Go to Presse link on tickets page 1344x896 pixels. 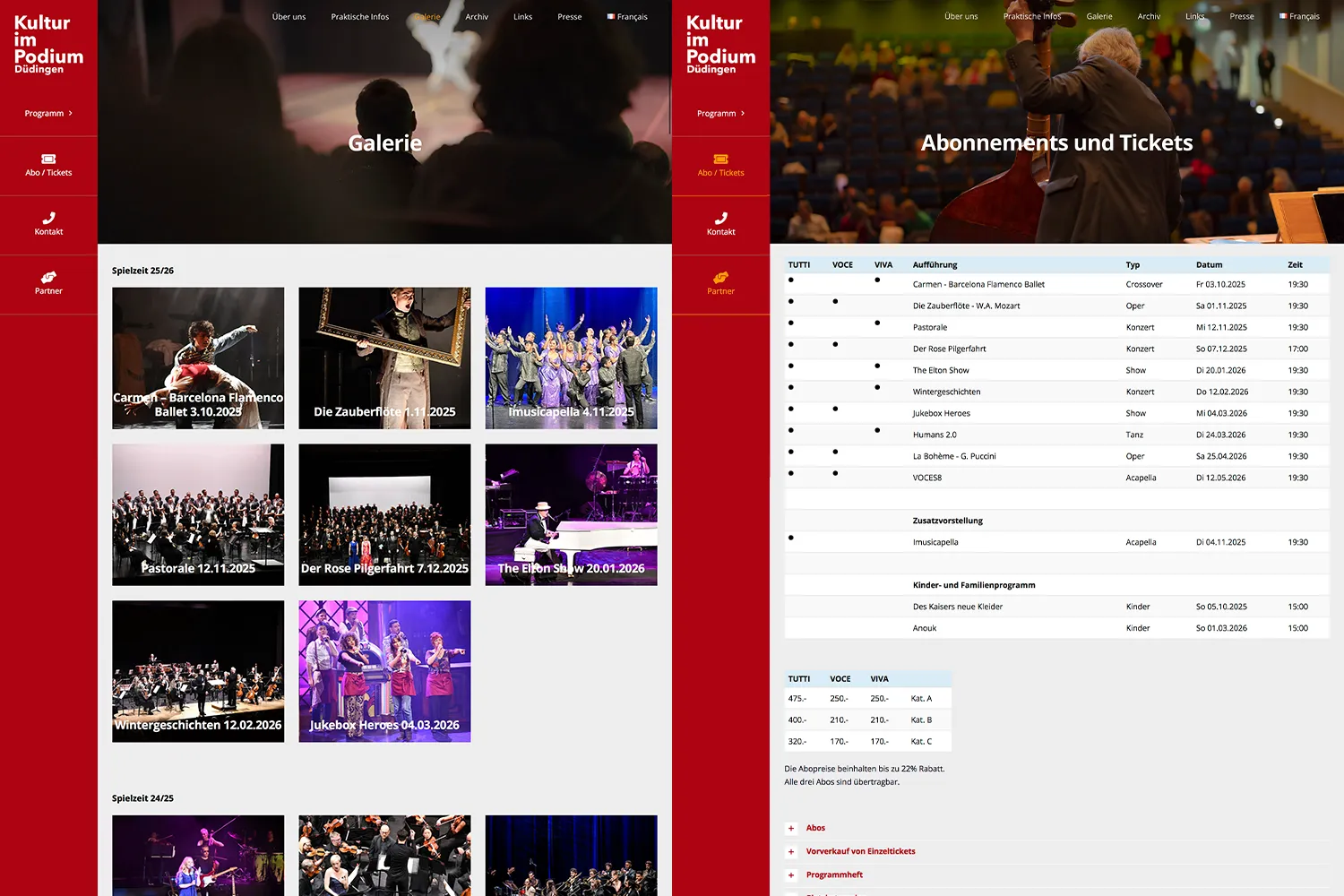[1241, 17]
